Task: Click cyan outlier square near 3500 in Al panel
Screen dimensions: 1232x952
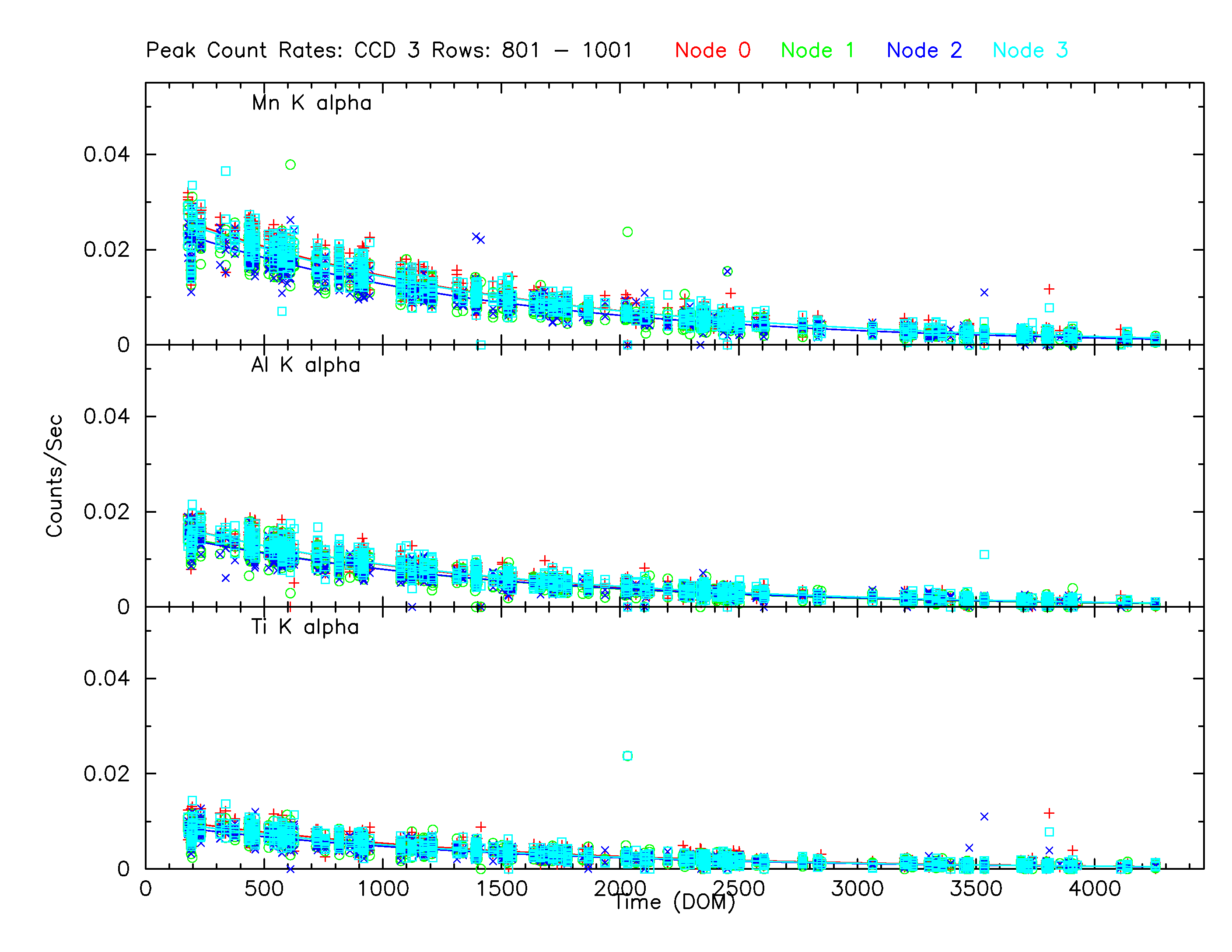Action: (x=984, y=554)
